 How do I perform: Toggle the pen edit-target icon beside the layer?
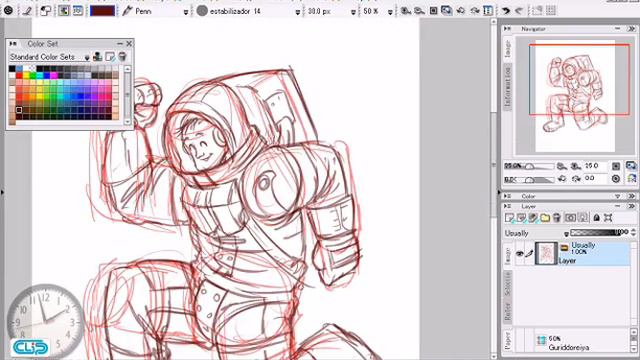tap(529, 254)
